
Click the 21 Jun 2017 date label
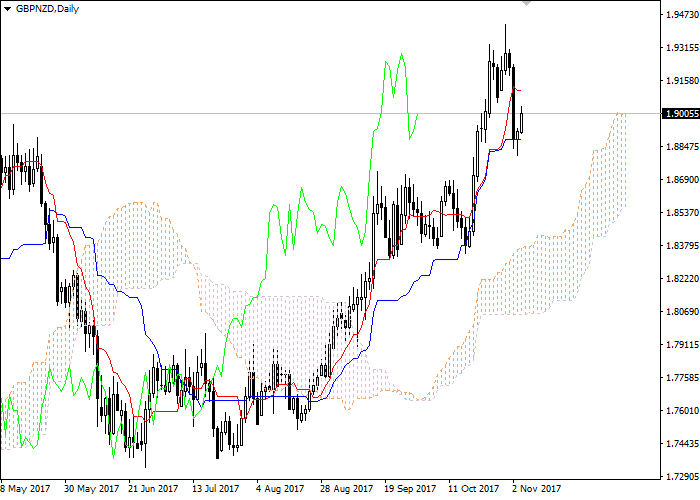[153, 489]
